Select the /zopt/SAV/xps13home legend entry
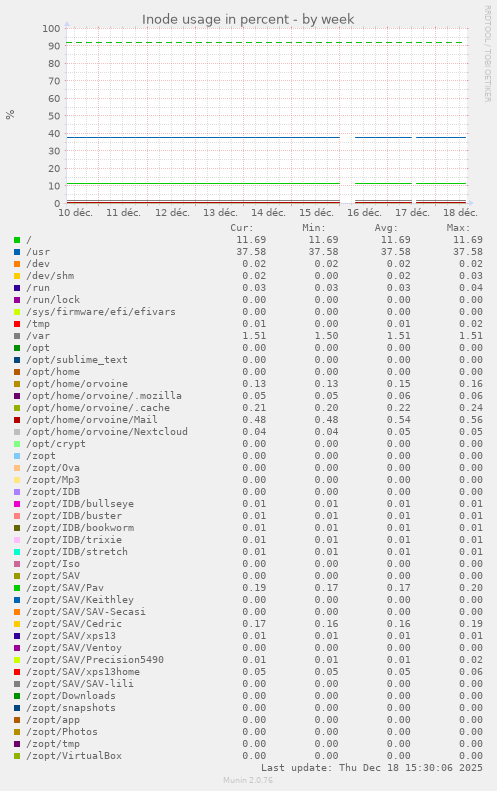 pos(83,672)
